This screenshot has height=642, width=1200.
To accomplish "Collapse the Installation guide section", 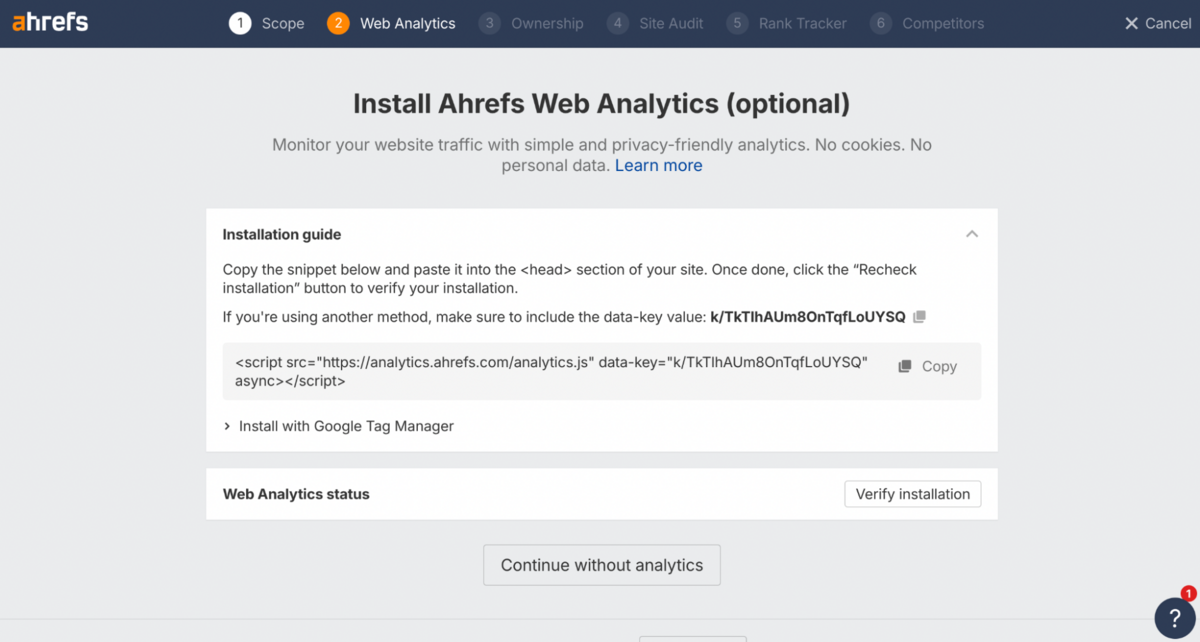I will coord(971,234).
